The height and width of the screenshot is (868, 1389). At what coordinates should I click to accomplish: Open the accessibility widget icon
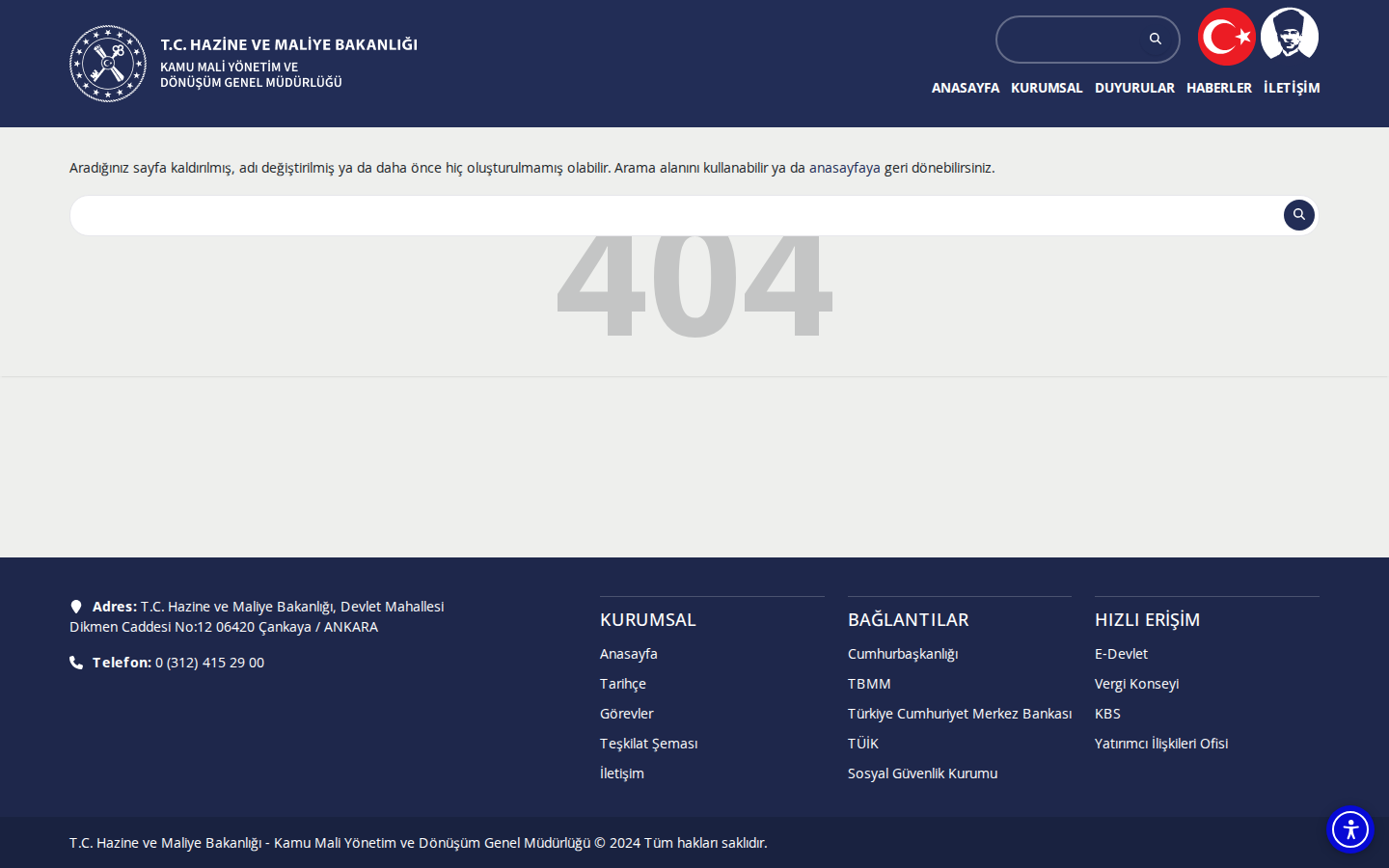click(1350, 829)
